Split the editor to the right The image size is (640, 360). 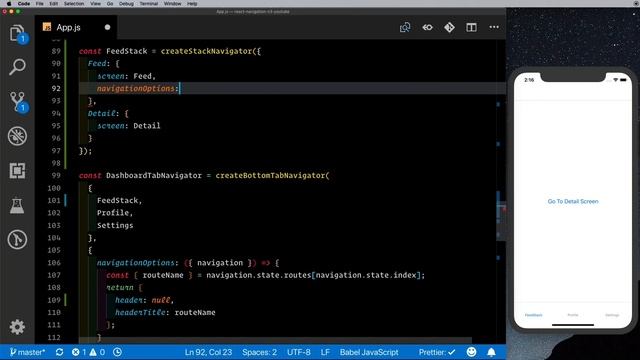(x=471, y=27)
